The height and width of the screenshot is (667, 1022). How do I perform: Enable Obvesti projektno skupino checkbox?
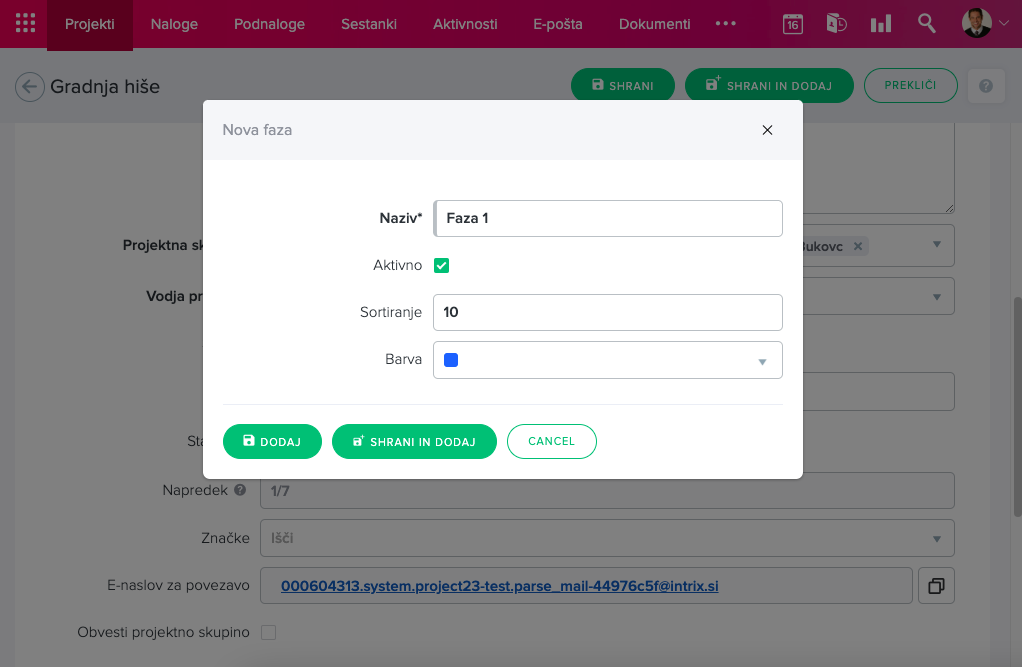pos(268,632)
